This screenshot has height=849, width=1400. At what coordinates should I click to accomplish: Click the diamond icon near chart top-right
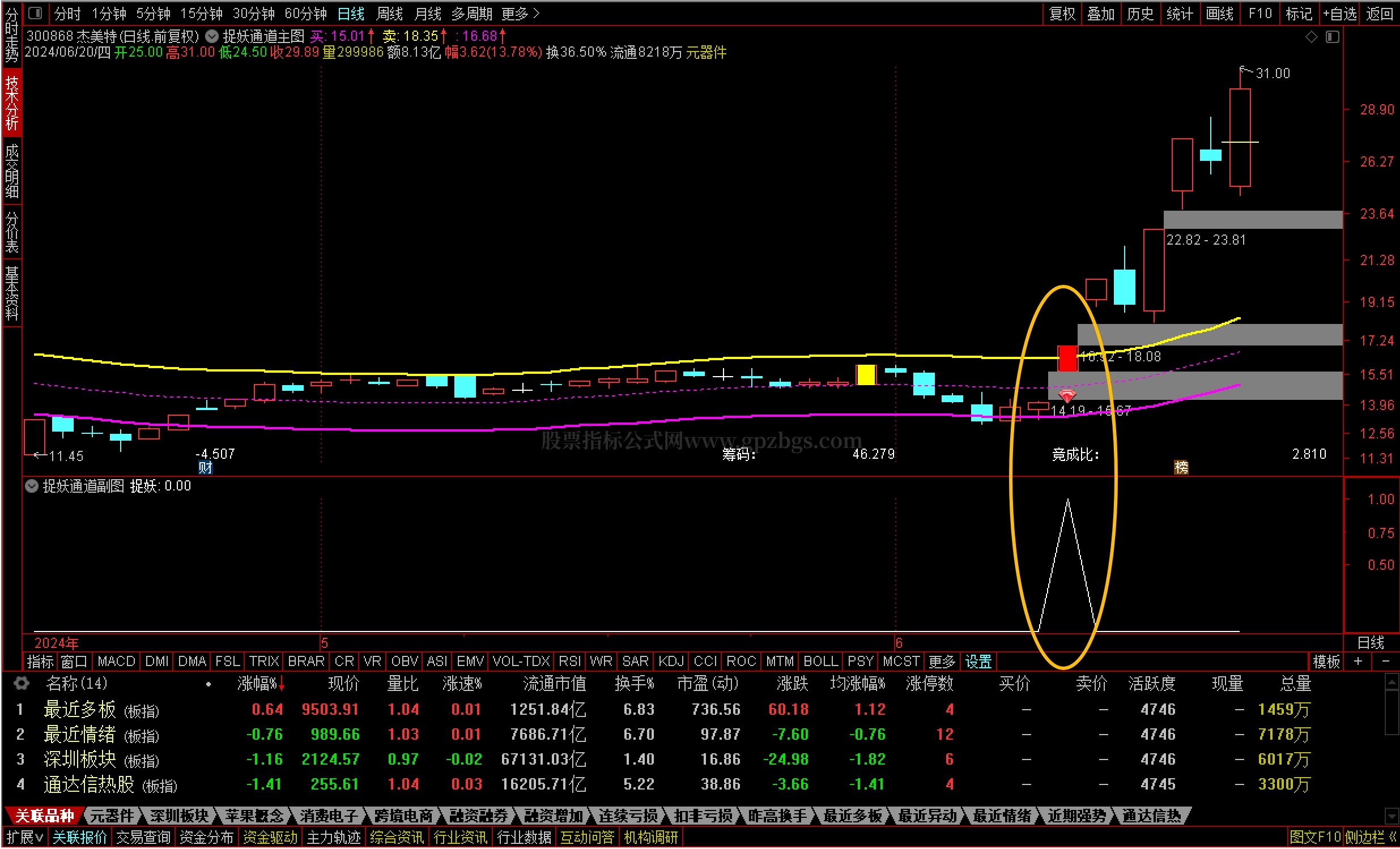tap(1311, 37)
